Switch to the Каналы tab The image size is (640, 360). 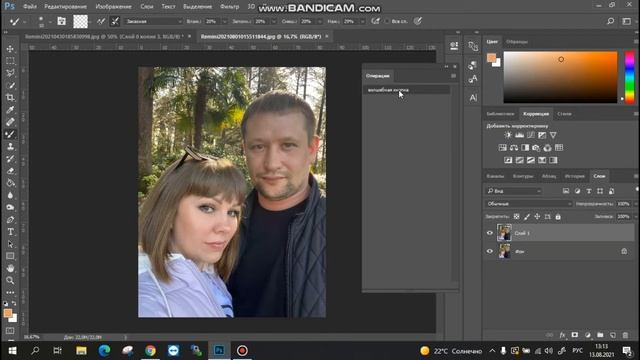tap(495, 176)
